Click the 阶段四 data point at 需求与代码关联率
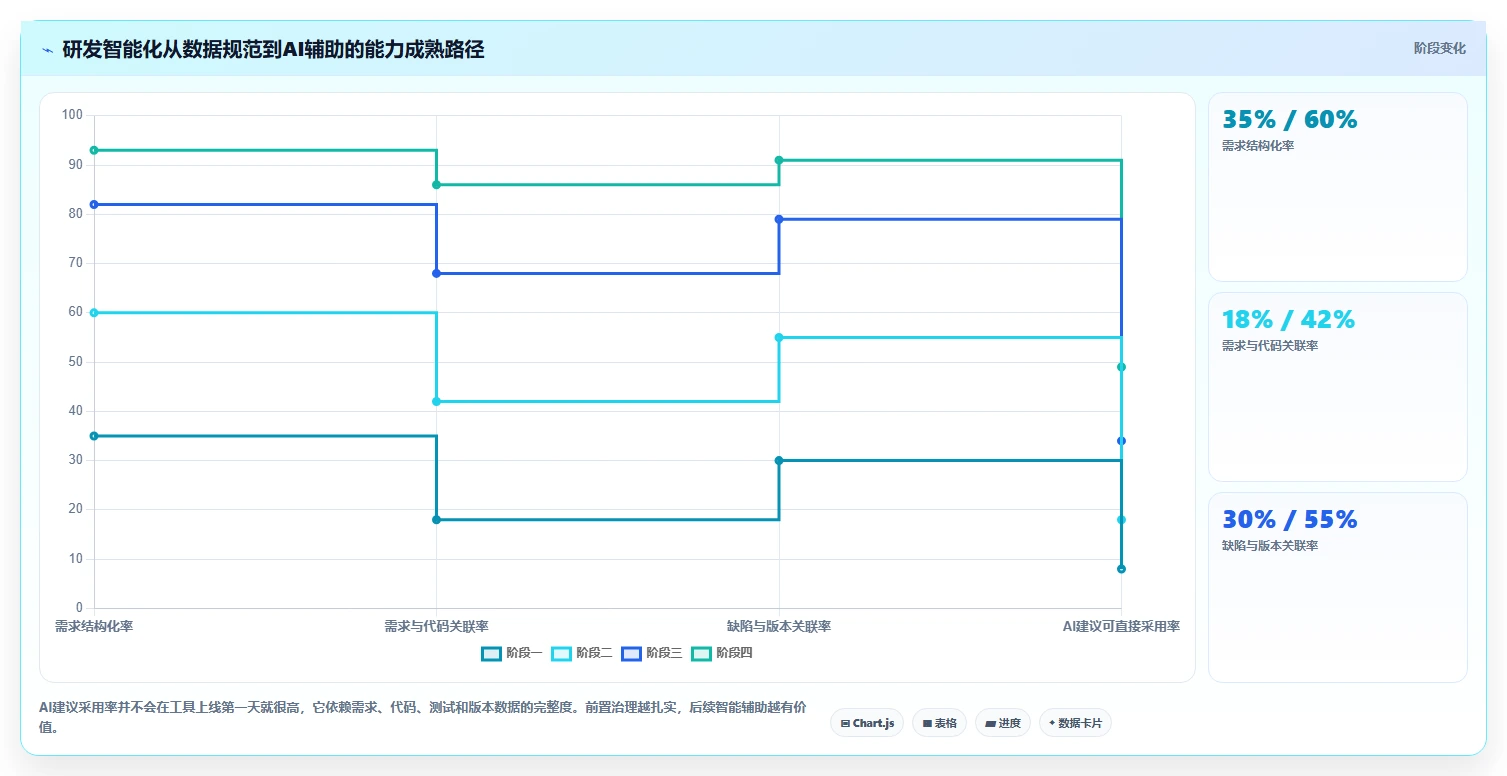Screen dimensions: 1507x776 pyautogui.click(x=436, y=185)
